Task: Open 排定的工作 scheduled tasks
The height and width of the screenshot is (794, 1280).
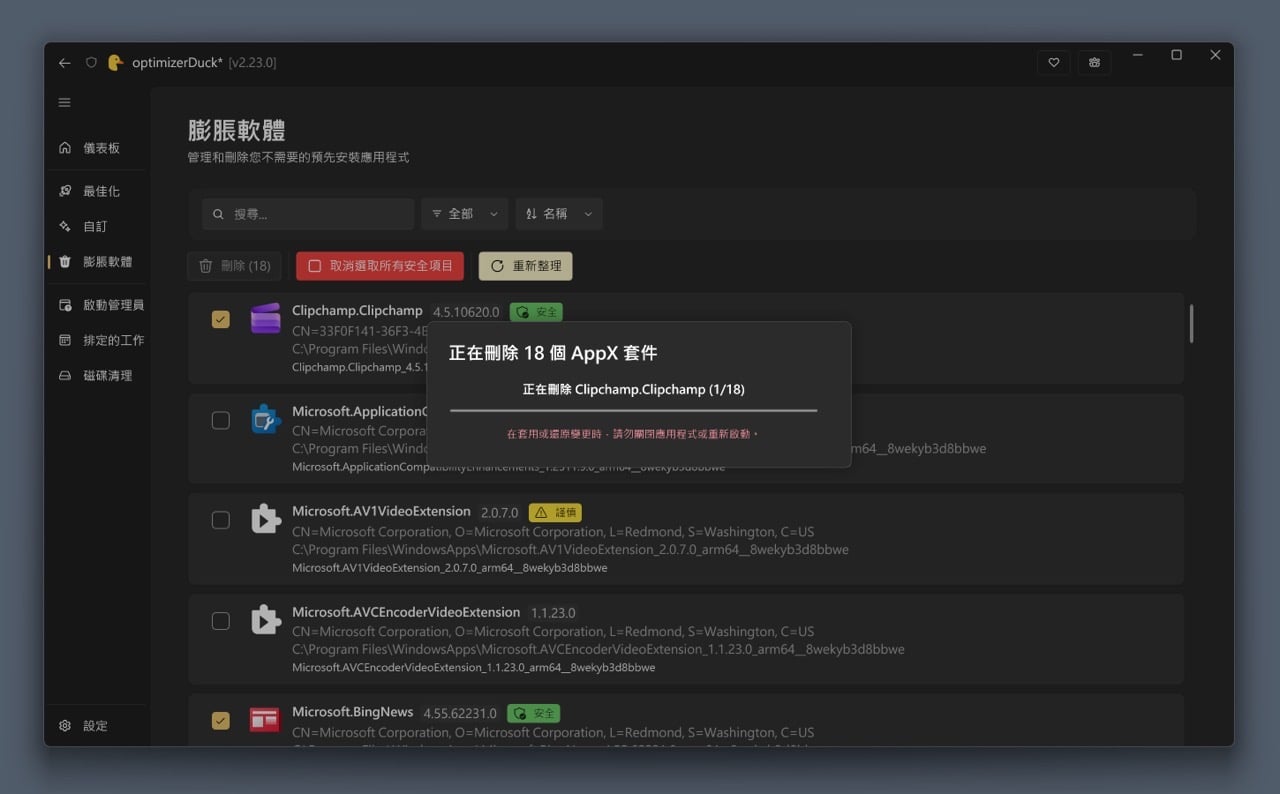Action: pos(97,340)
